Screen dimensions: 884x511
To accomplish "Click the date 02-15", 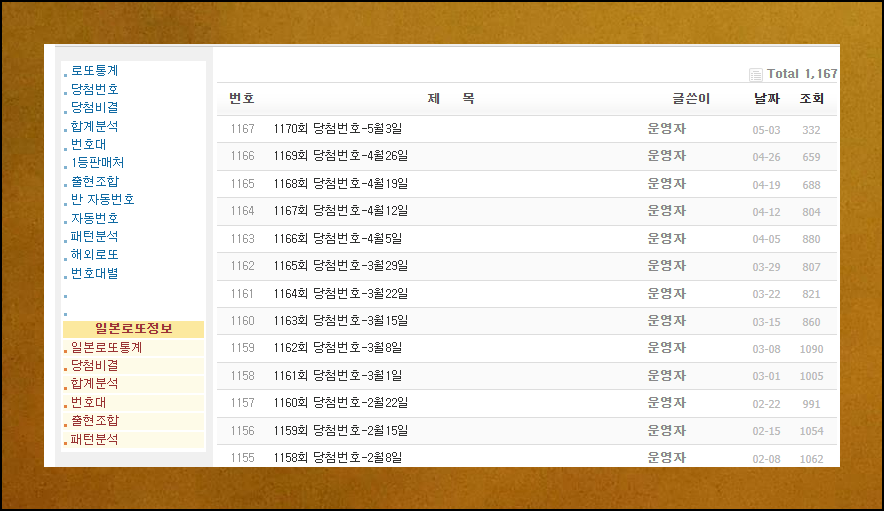I will 767,431.
